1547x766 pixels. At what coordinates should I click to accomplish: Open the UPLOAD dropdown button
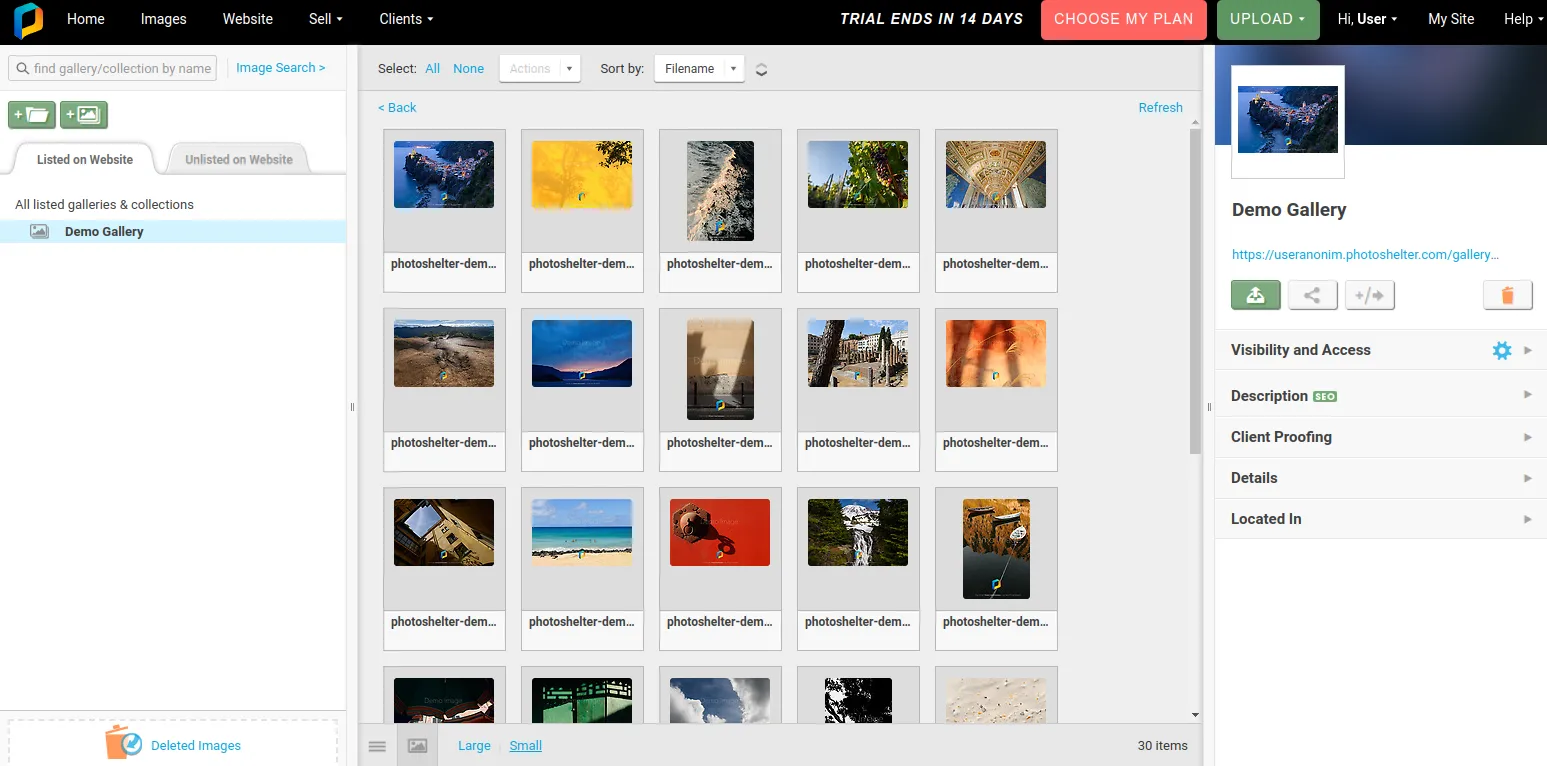1268,19
